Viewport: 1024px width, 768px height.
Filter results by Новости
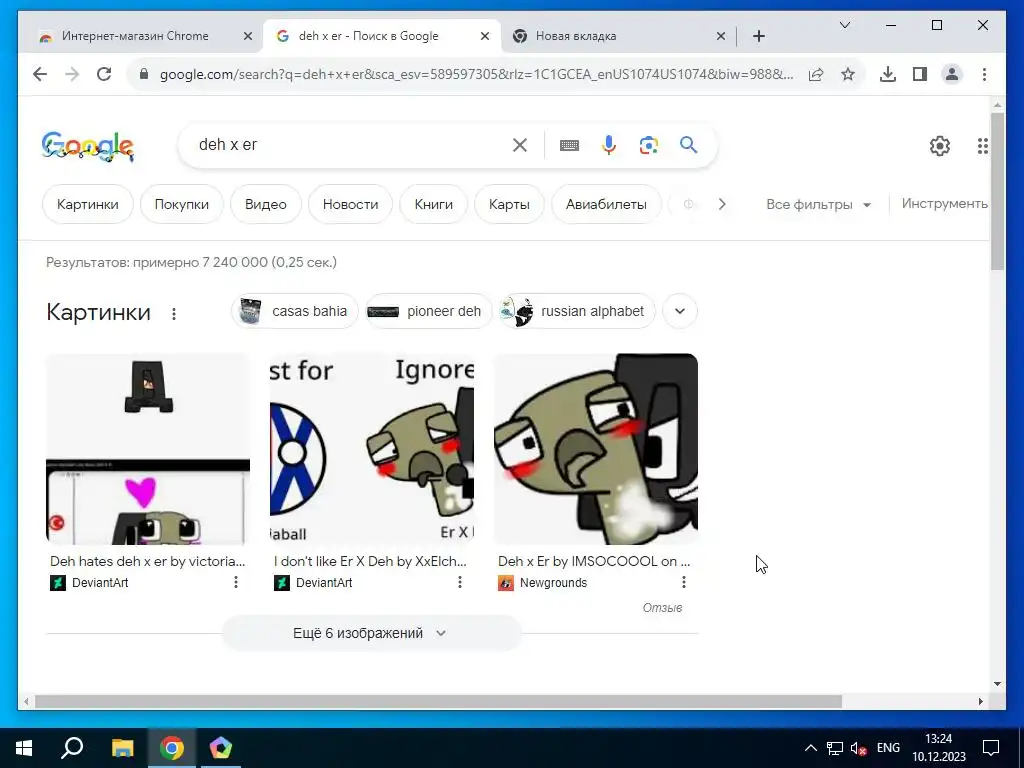point(350,204)
